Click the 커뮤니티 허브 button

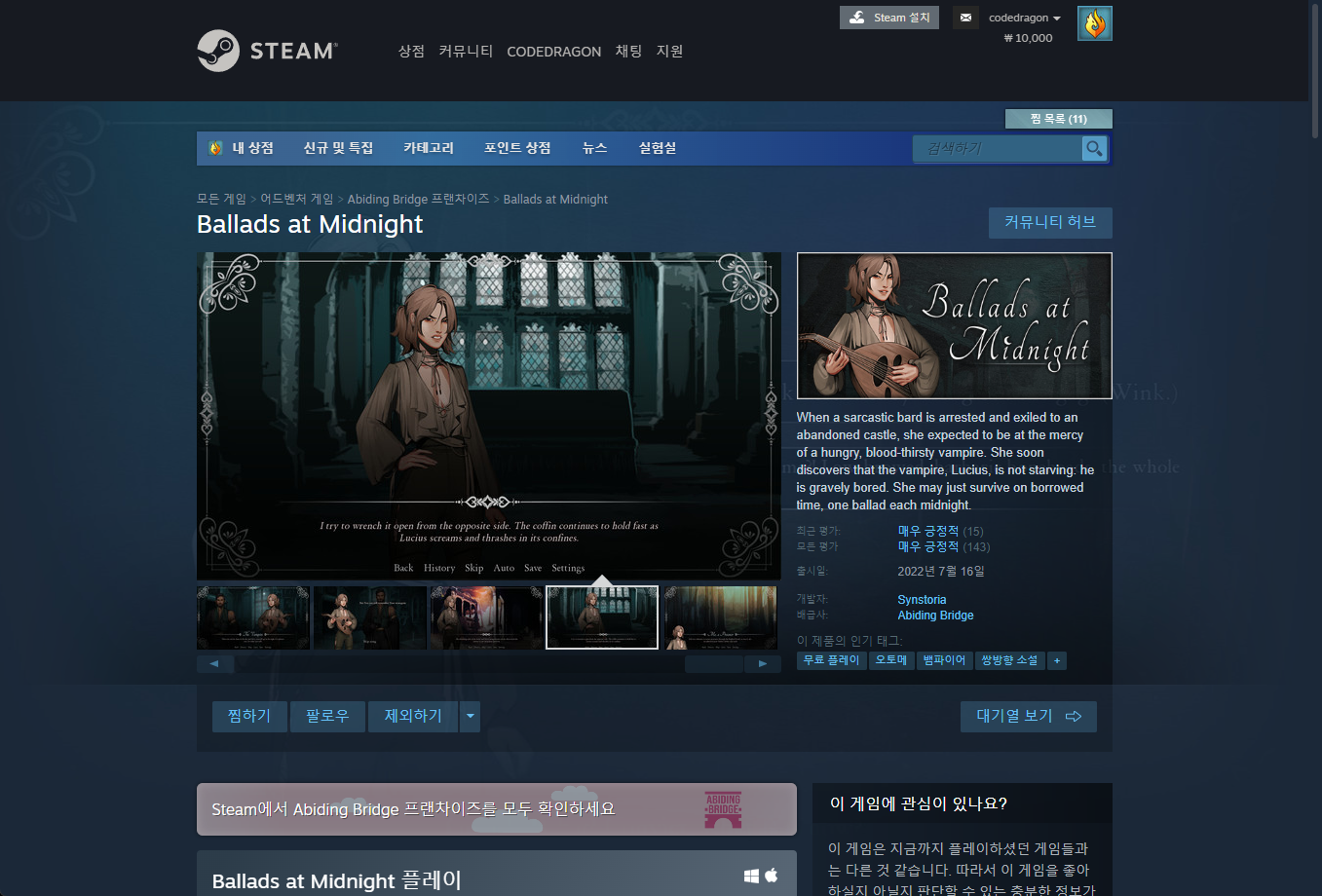pyautogui.click(x=1050, y=223)
